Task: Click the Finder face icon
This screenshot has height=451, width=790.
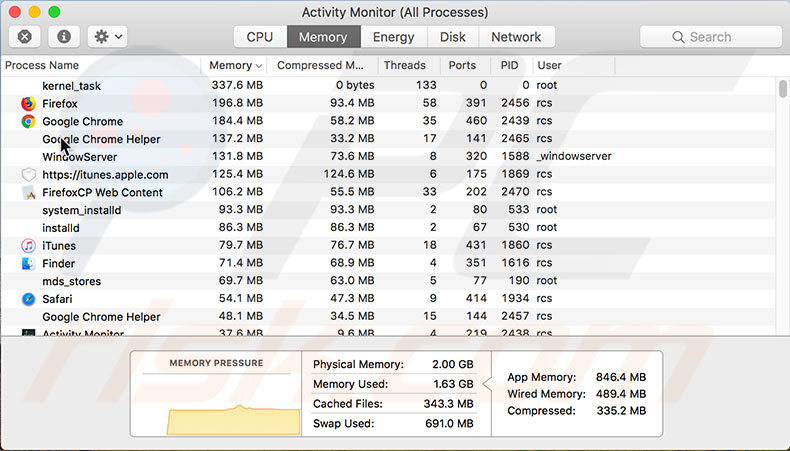Action: click(x=29, y=263)
